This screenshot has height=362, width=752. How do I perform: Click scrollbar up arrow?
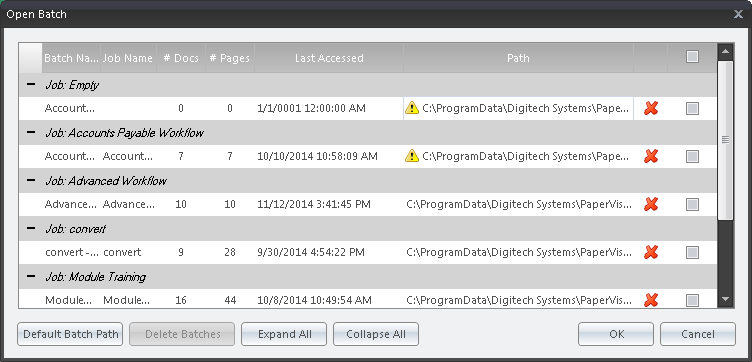[725, 52]
